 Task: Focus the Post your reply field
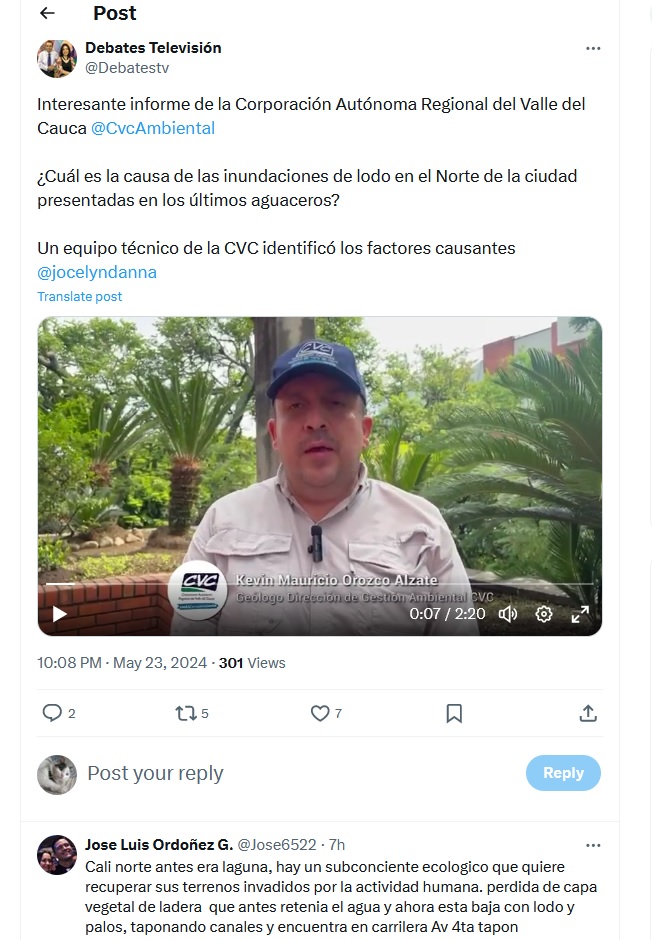pos(300,773)
